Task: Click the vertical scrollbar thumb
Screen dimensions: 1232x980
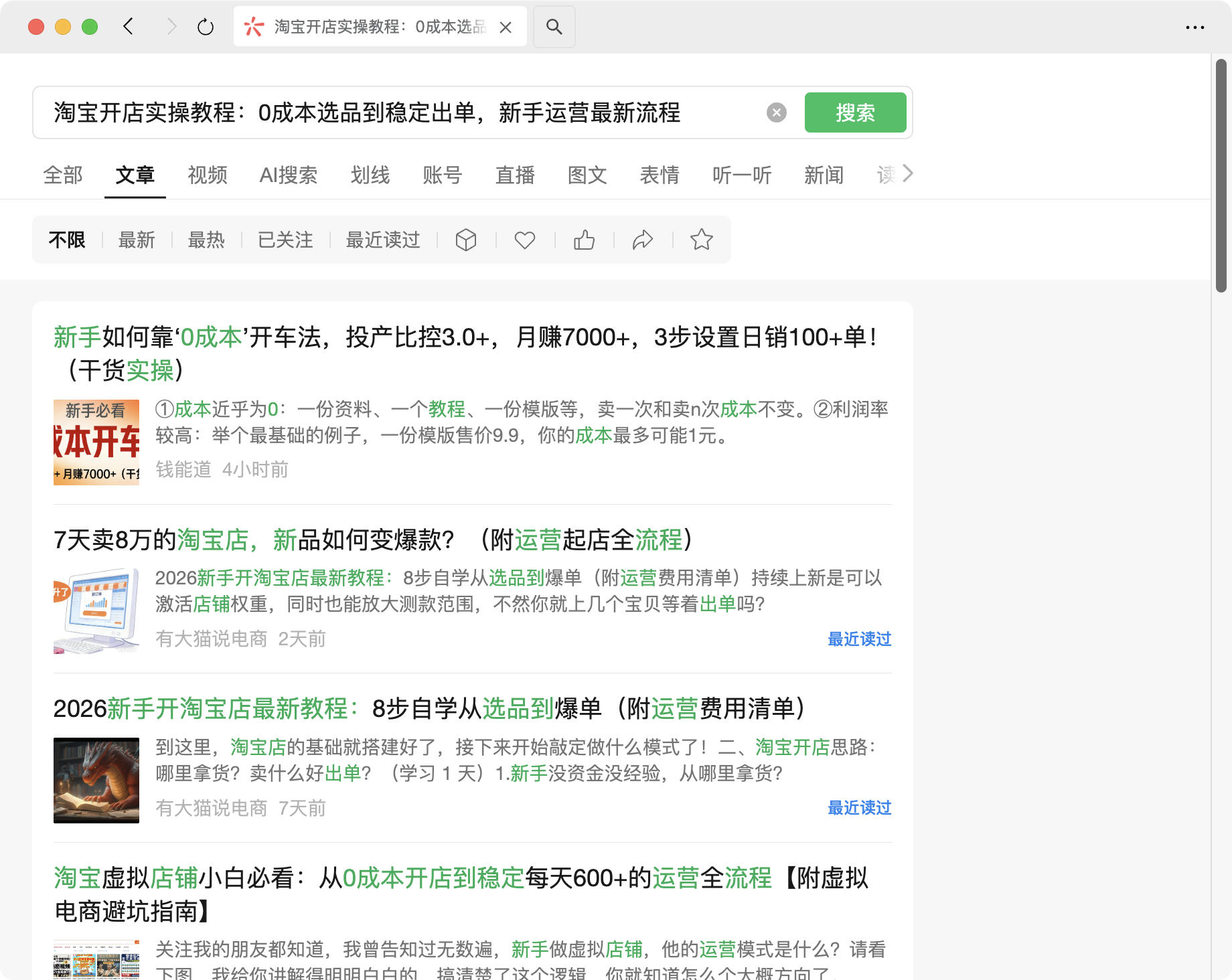Action: tap(1221, 176)
